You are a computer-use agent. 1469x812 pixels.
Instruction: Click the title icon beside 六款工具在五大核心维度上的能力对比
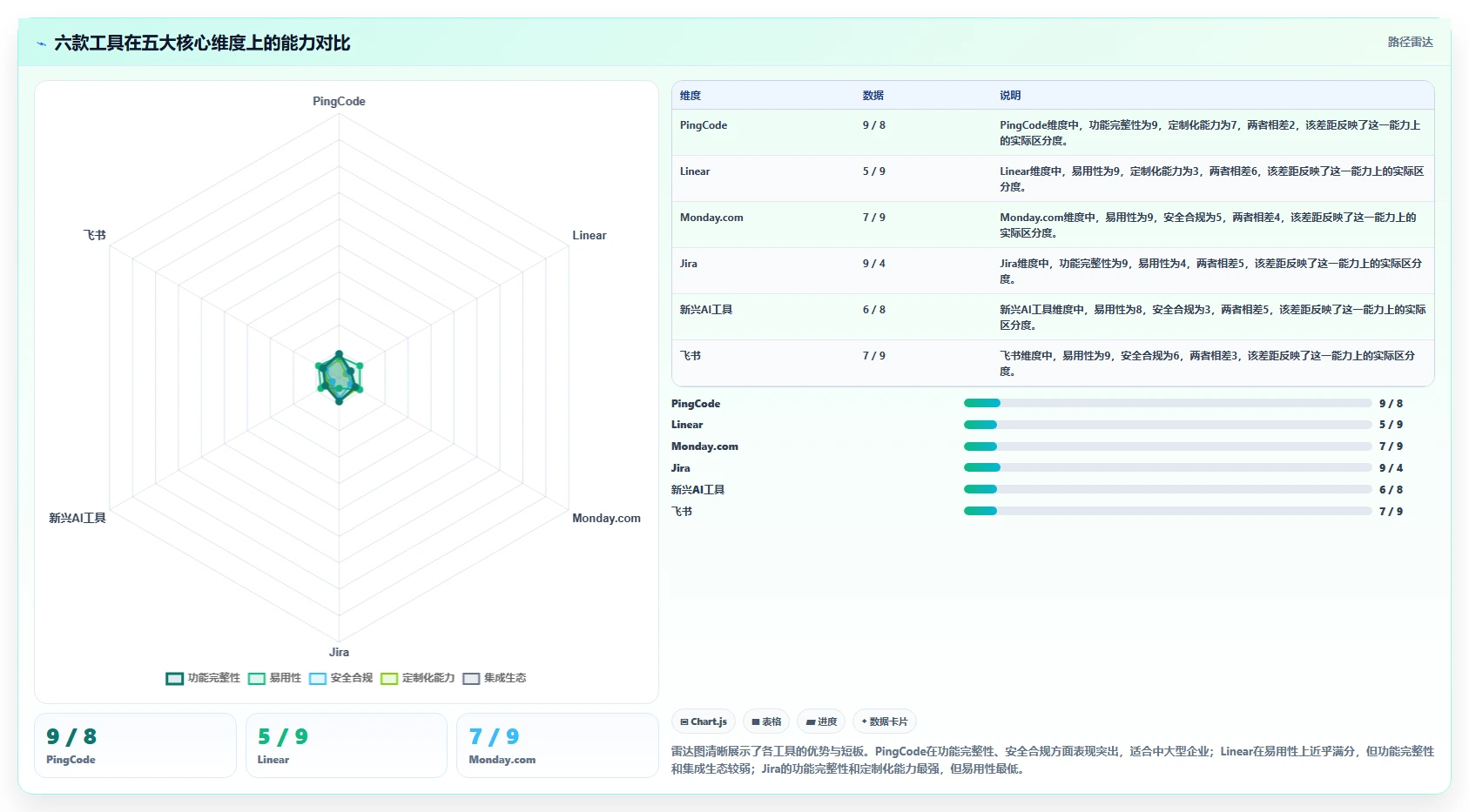click(x=41, y=44)
